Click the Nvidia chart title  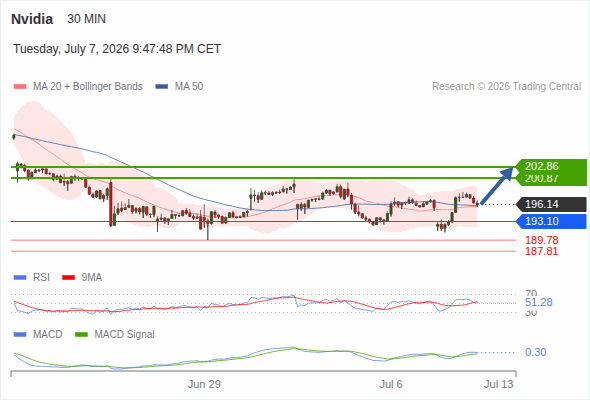pos(32,19)
